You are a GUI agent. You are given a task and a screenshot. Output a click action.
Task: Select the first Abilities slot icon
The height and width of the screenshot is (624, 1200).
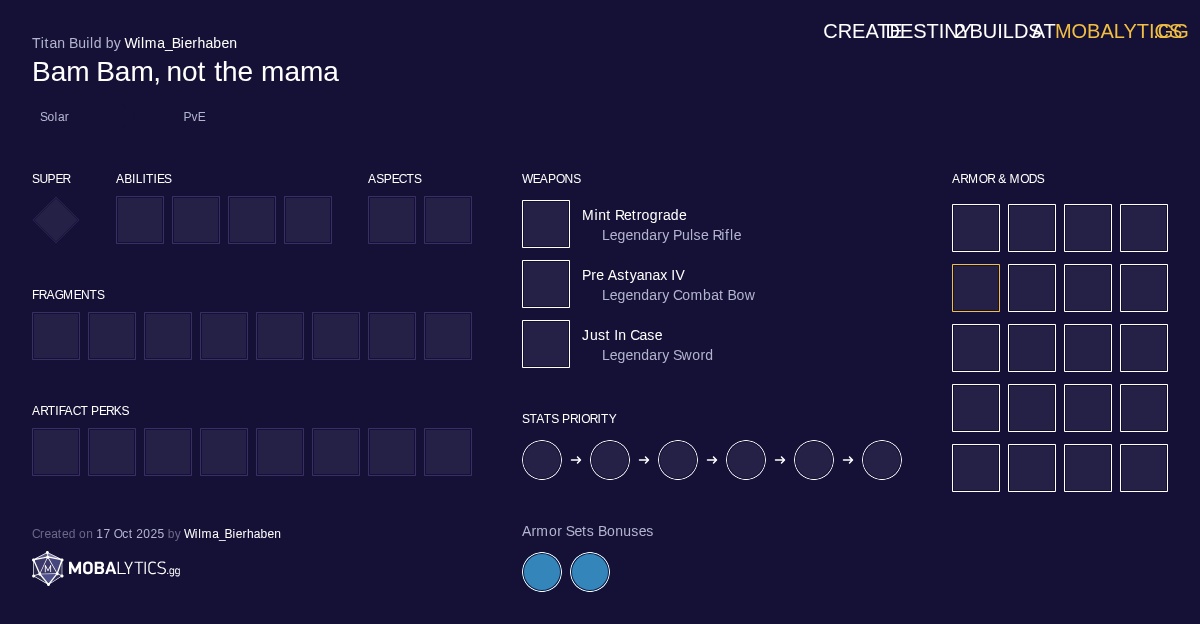pos(140,220)
